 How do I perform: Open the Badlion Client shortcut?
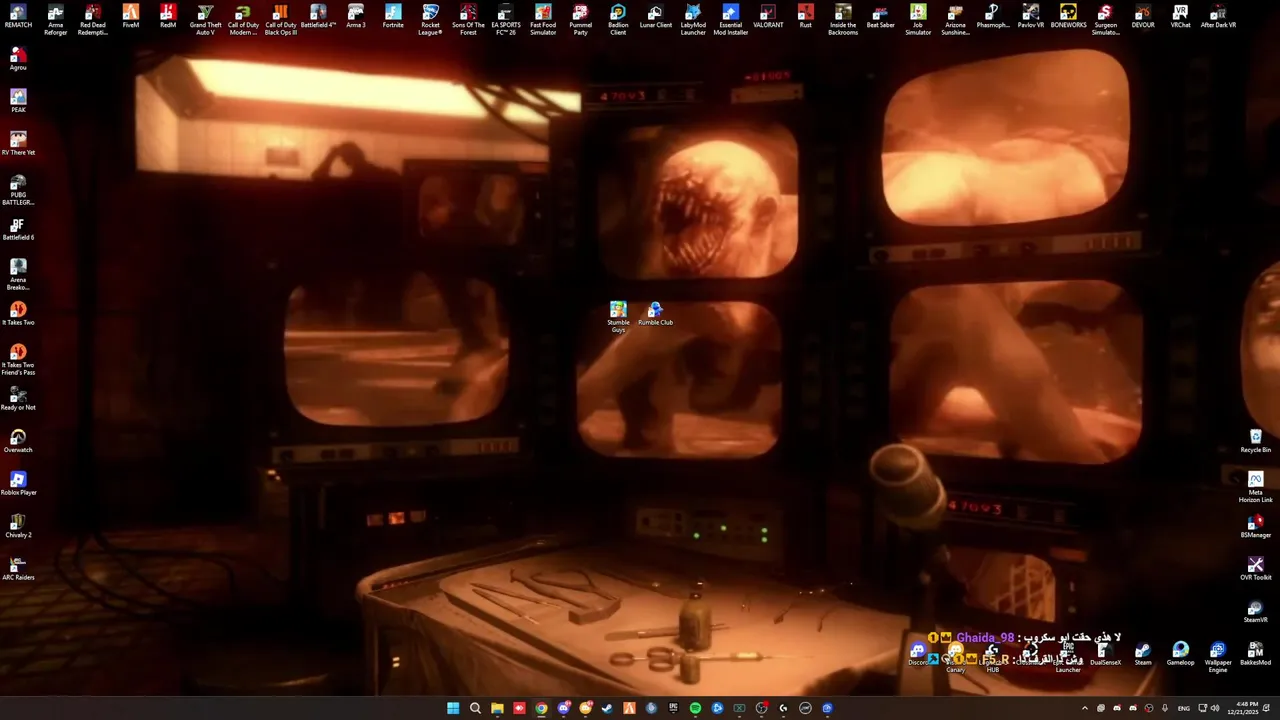[x=618, y=20]
